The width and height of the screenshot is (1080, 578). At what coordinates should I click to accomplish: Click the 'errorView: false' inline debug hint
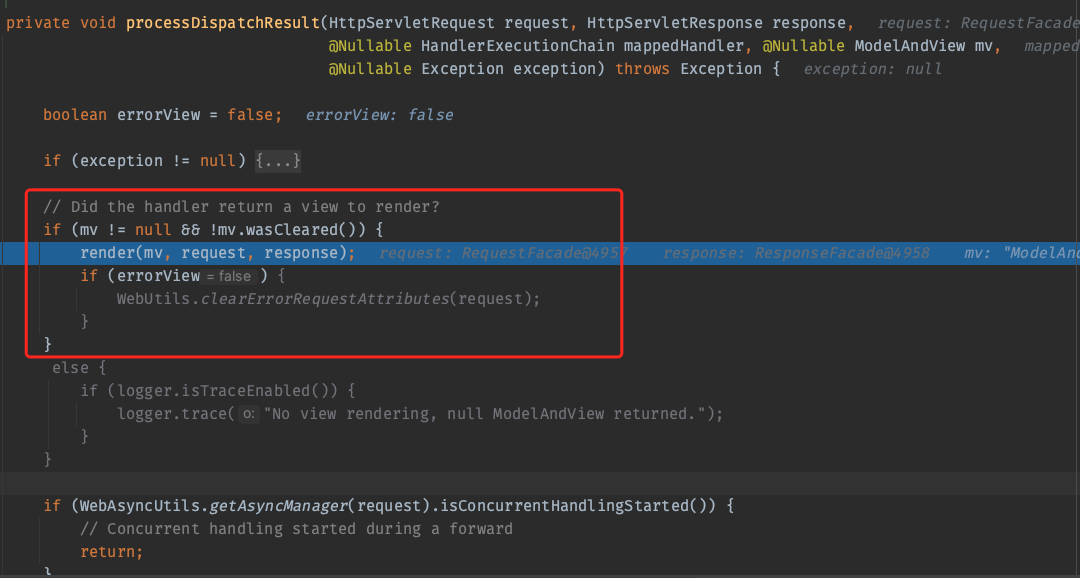point(379,115)
